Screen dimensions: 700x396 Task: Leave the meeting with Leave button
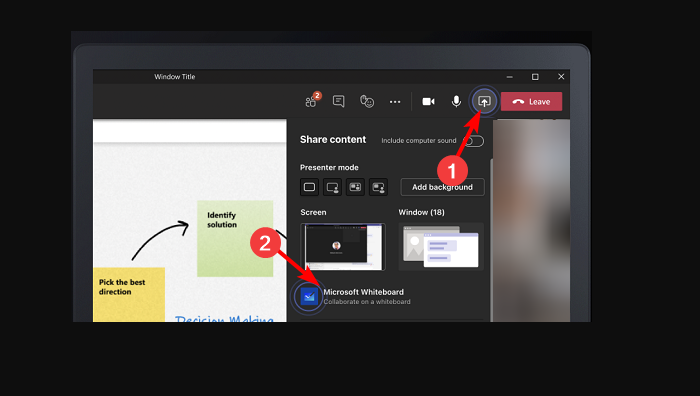point(531,101)
